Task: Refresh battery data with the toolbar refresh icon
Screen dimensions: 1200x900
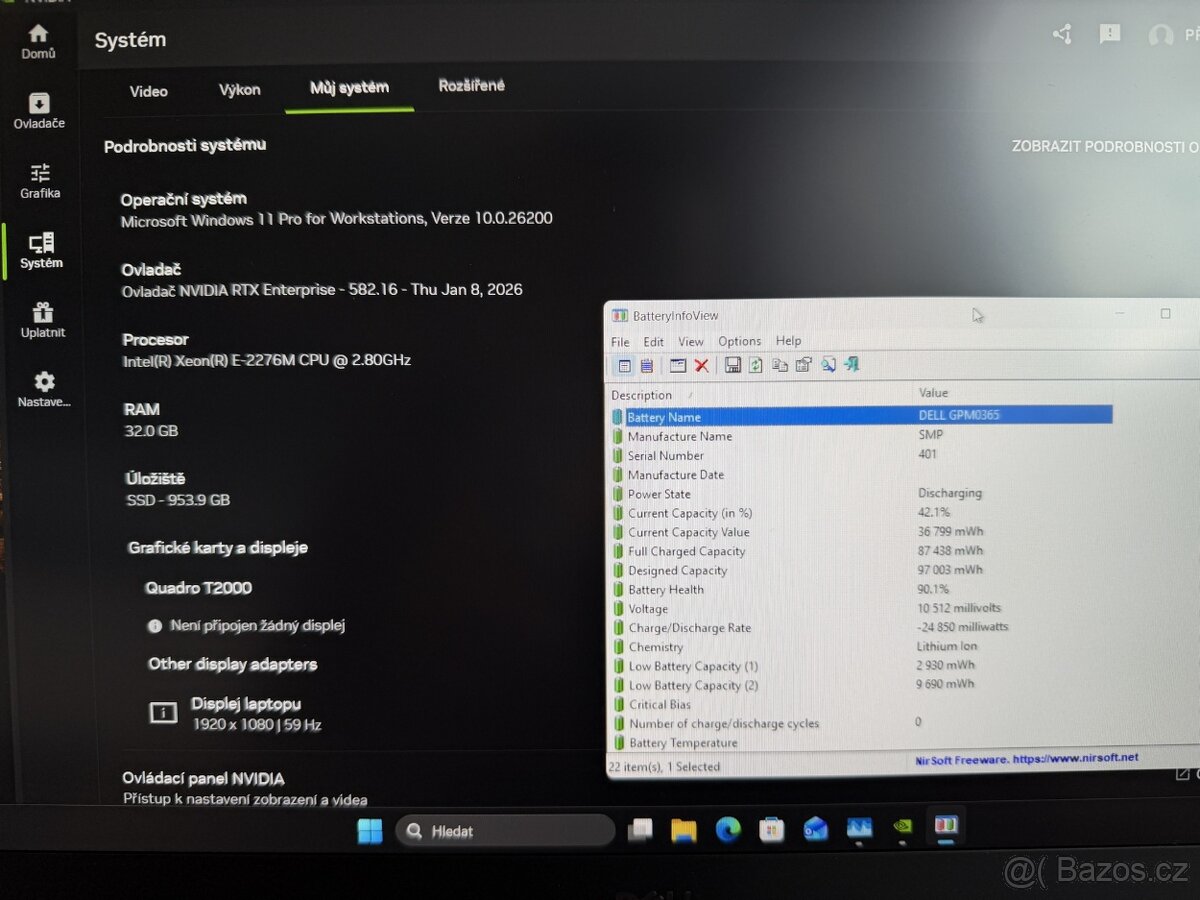Action: (756, 364)
